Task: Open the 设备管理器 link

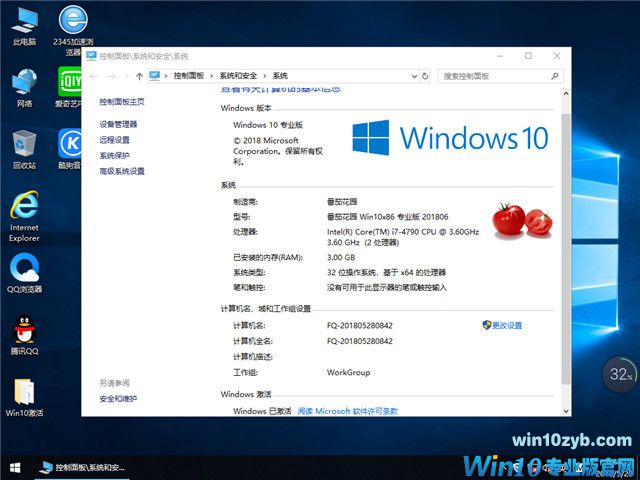Action: [118, 124]
